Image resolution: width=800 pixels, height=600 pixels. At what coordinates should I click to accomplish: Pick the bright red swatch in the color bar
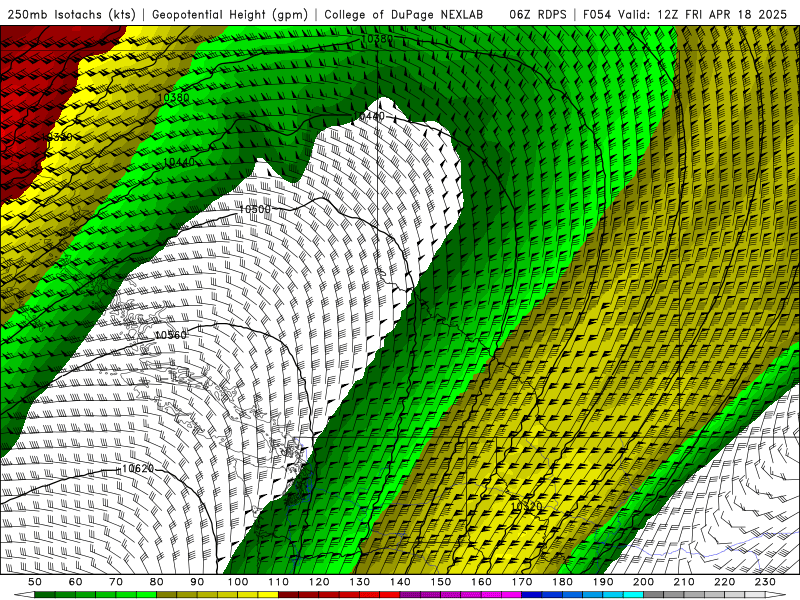coord(389,594)
